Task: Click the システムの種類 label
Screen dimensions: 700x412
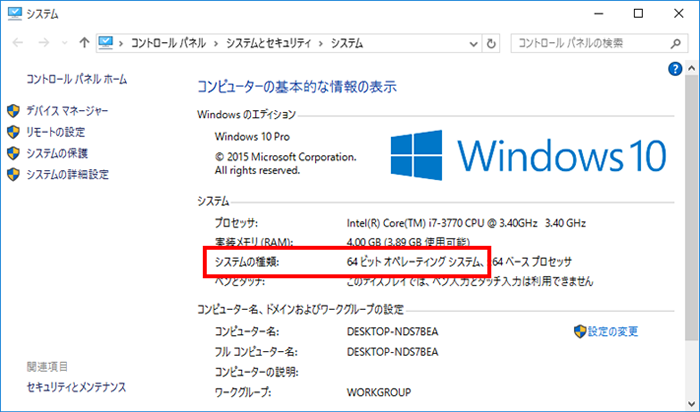Action: tap(247, 262)
